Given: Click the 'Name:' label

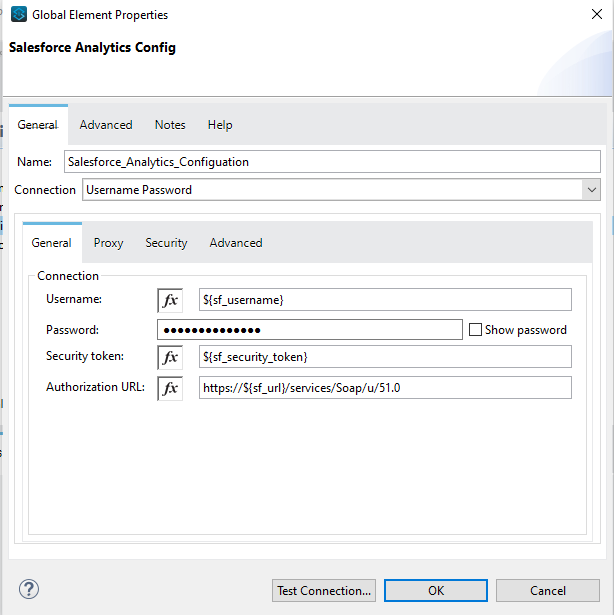Looking at the screenshot, I should 35,162.
